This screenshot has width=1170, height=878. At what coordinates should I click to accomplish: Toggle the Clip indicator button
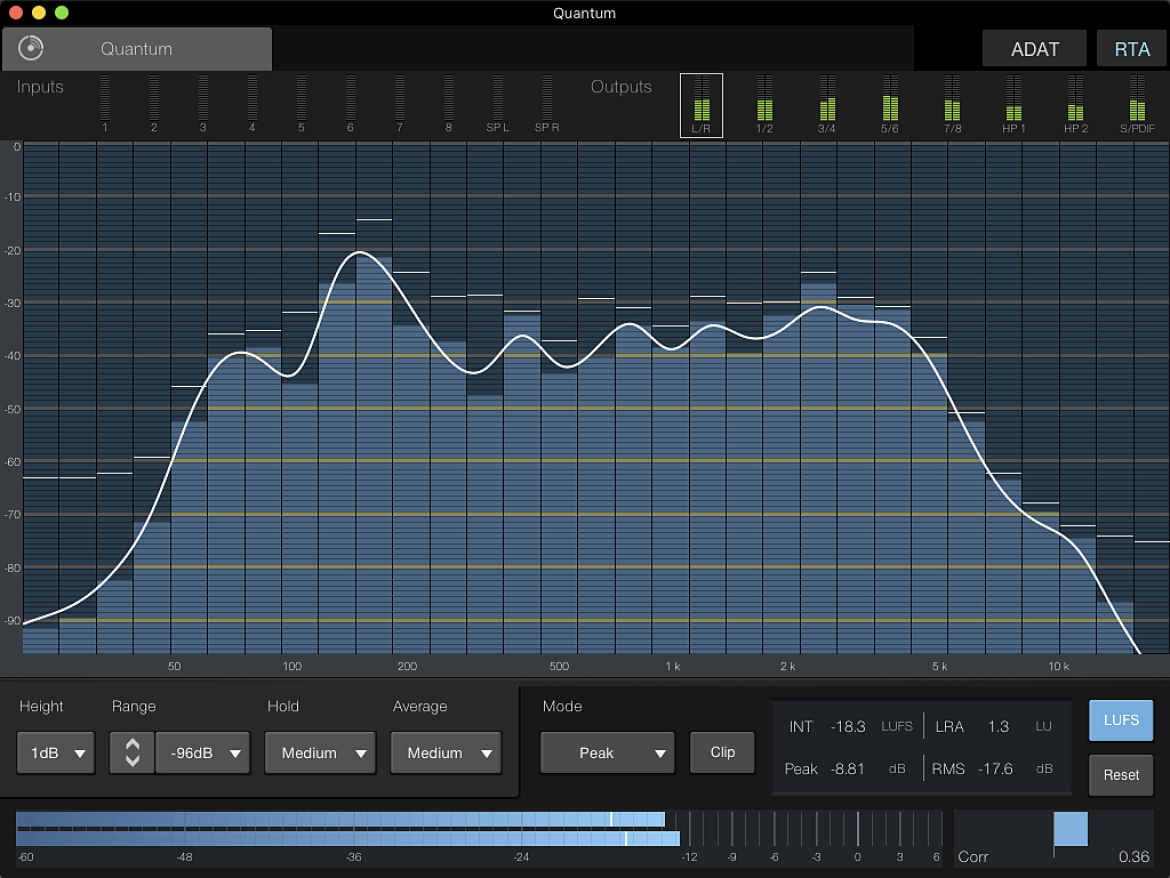coord(722,752)
